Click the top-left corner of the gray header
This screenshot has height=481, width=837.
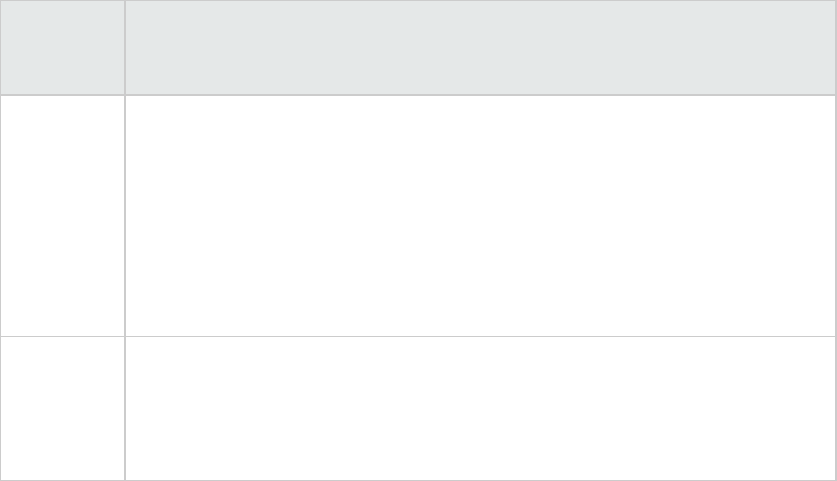click(1, 1)
